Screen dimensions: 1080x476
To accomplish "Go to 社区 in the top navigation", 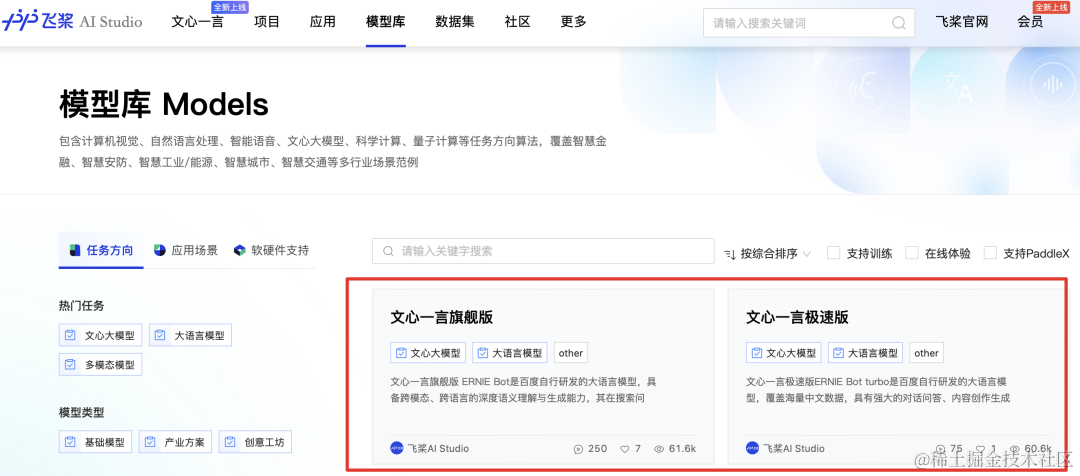I will [517, 22].
